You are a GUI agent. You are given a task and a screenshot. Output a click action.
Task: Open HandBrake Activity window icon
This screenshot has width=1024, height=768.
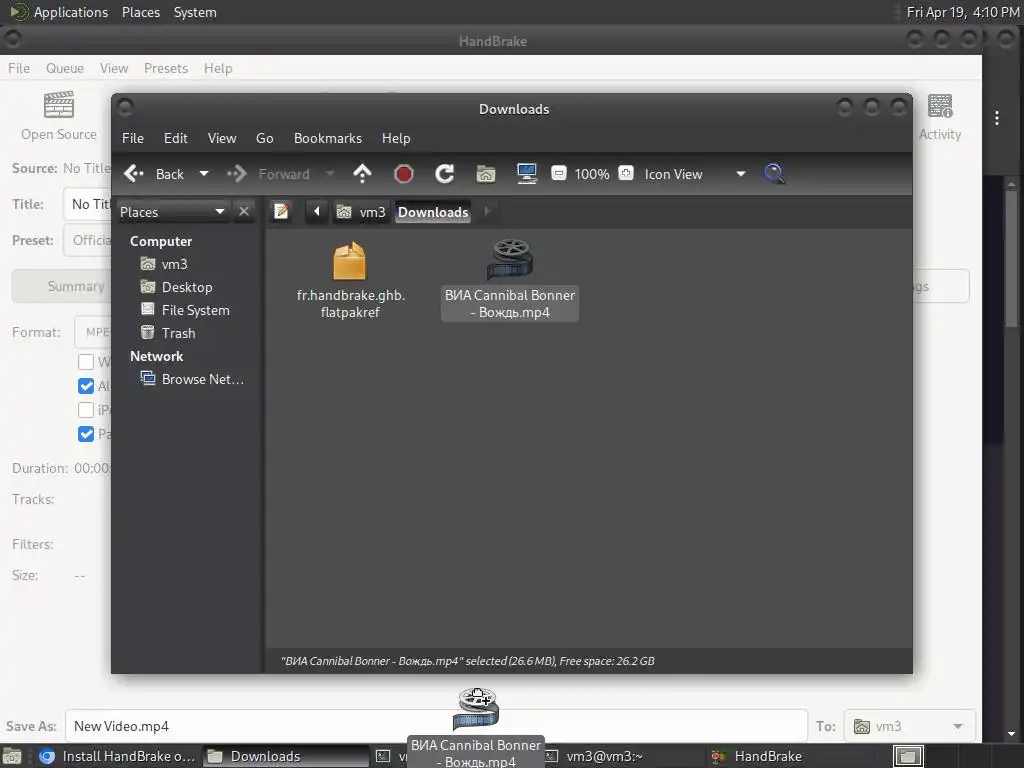(940, 116)
